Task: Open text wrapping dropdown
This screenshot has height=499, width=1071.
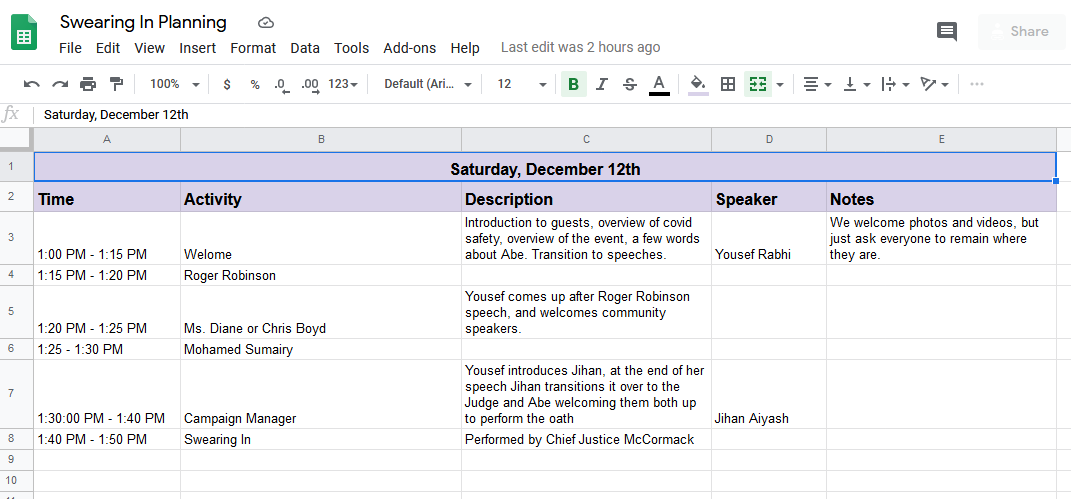Action: (x=895, y=85)
